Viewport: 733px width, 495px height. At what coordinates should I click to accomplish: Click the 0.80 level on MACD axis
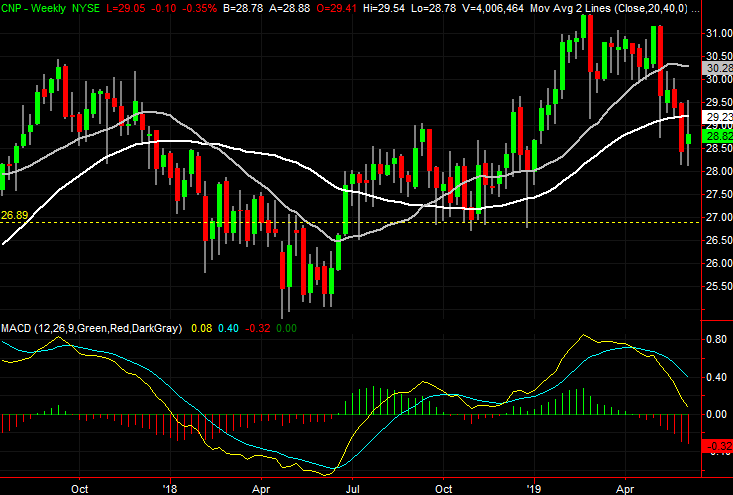point(716,339)
